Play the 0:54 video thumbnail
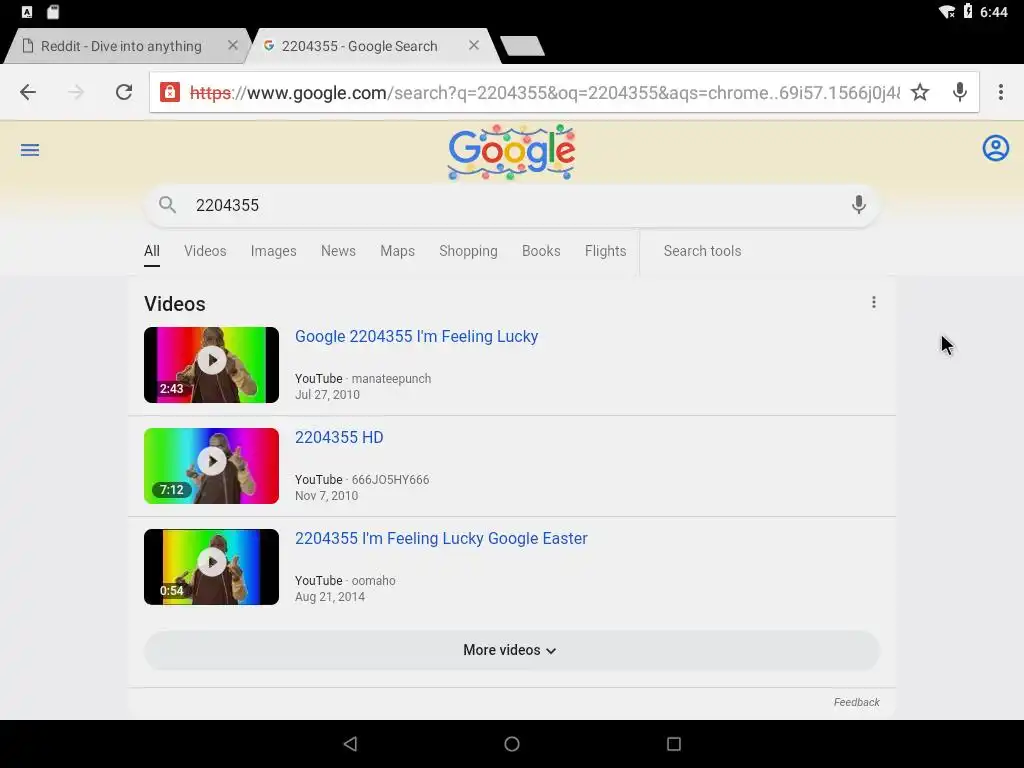The width and height of the screenshot is (1024, 768). point(212,567)
